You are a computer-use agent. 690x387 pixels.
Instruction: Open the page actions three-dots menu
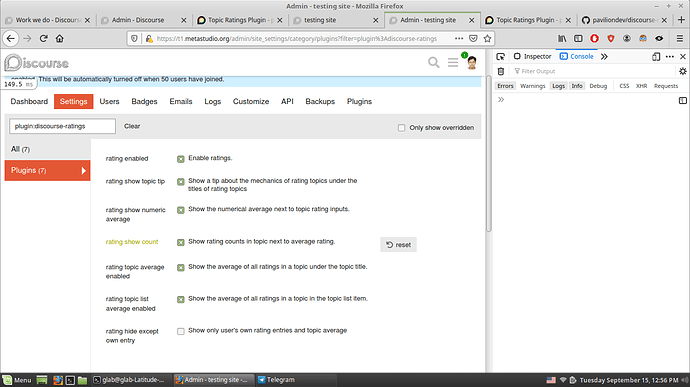click(x=459, y=39)
